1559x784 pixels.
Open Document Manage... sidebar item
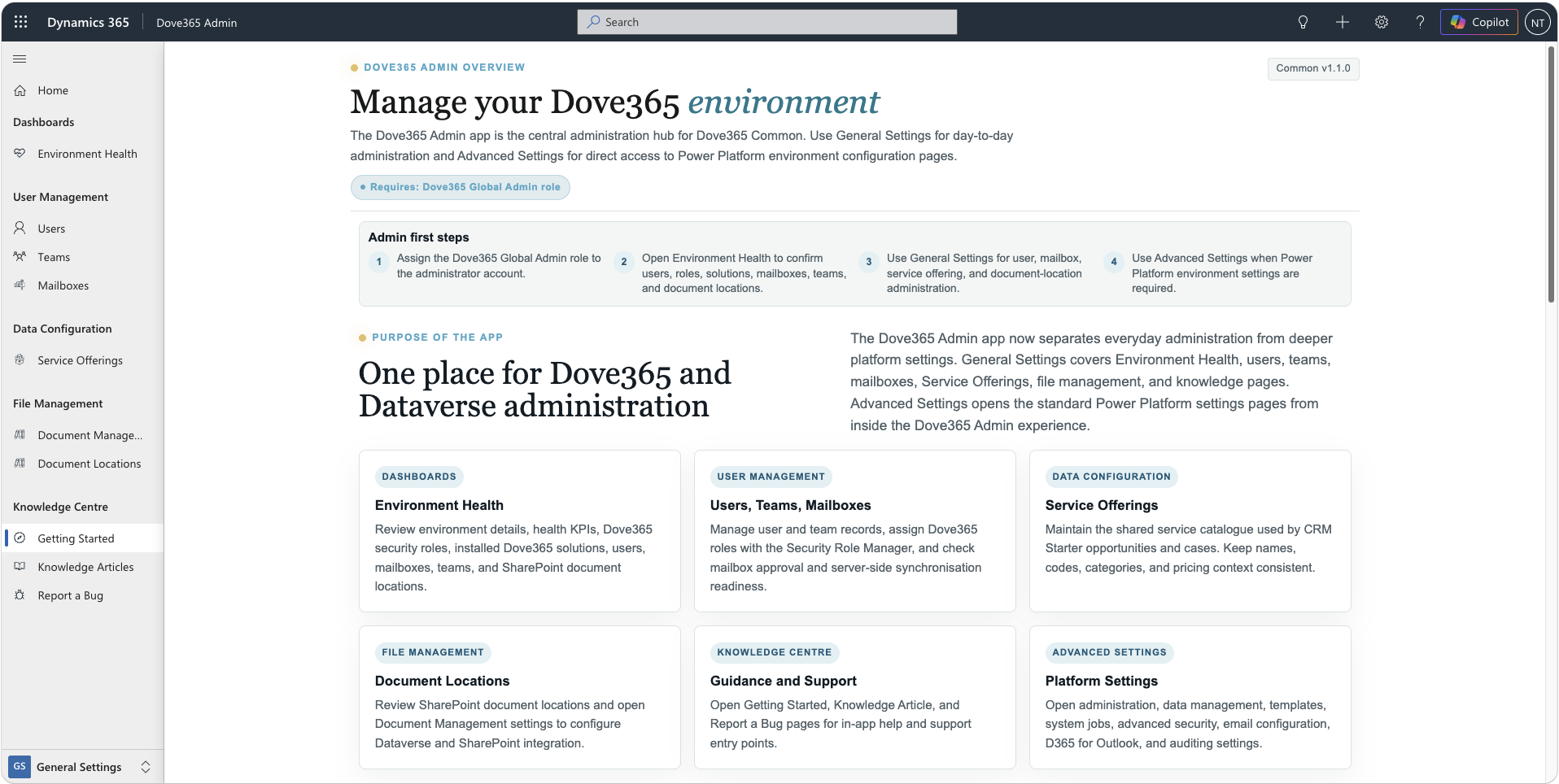[x=82, y=435]
